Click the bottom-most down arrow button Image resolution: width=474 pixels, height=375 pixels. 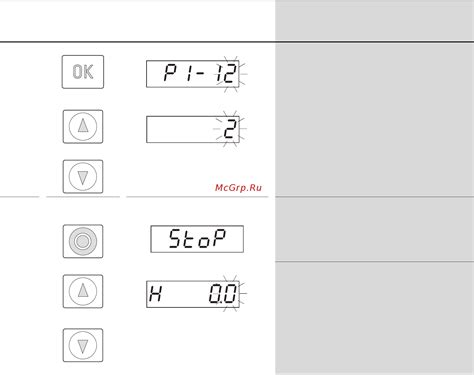point(83,345)
